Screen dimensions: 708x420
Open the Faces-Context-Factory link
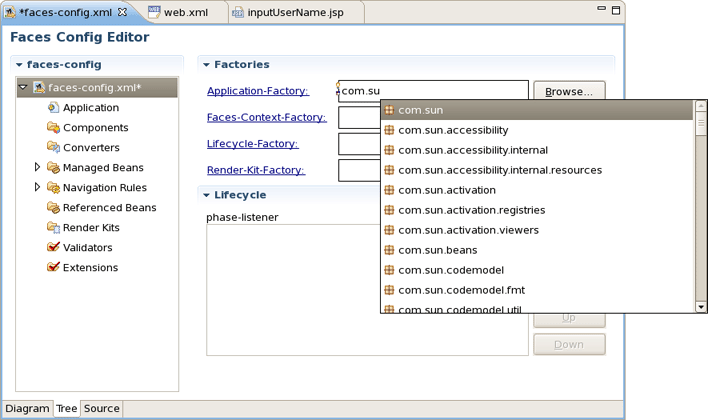pos(266,118)
